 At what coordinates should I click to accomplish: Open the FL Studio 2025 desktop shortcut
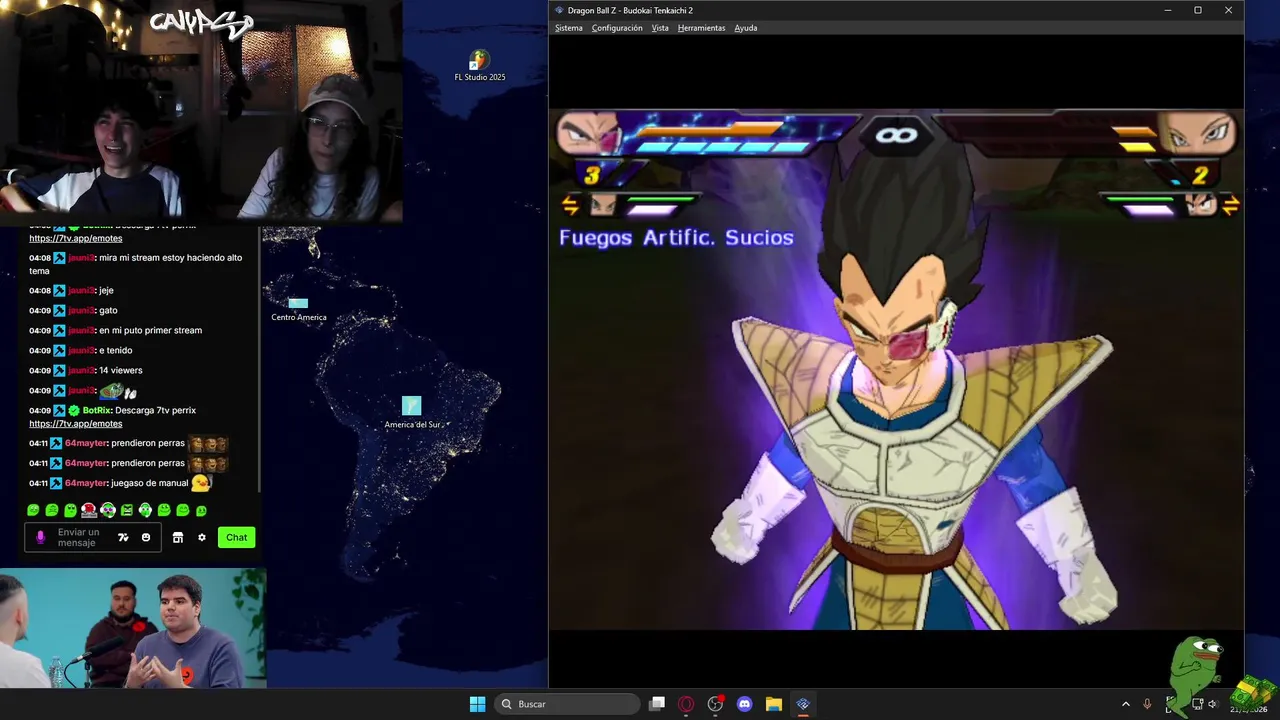[x=480, y=65]
